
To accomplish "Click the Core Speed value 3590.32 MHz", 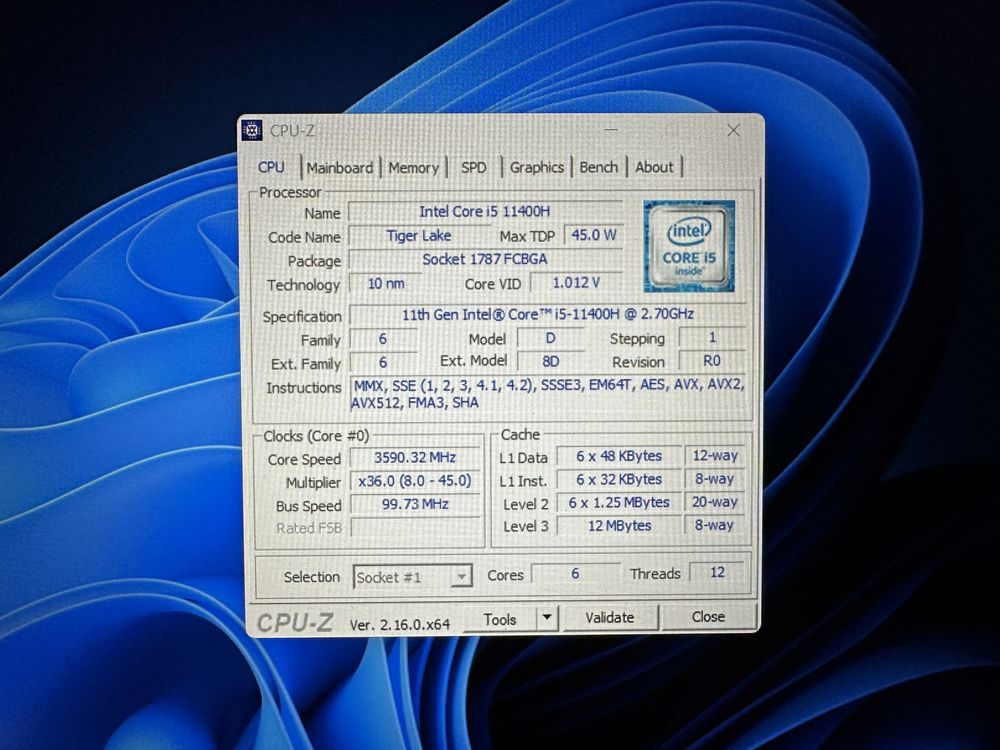I will 415,458.
